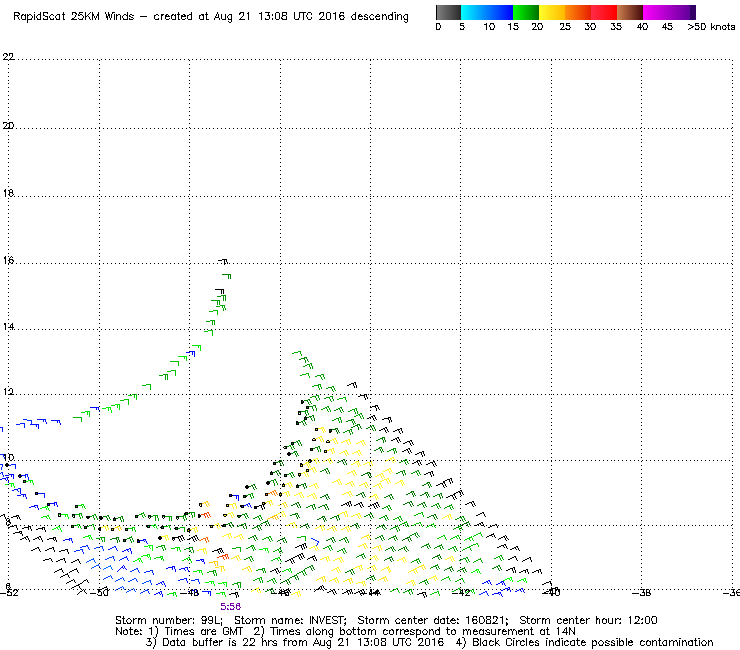The image size is (740, 650).
Task: Click the yellow 20-25 knots color band
Action: (552, 12)
